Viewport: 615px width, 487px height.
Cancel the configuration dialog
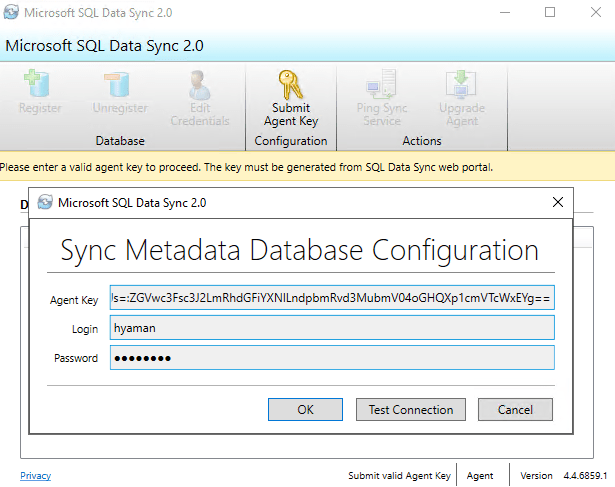point(515,409)
